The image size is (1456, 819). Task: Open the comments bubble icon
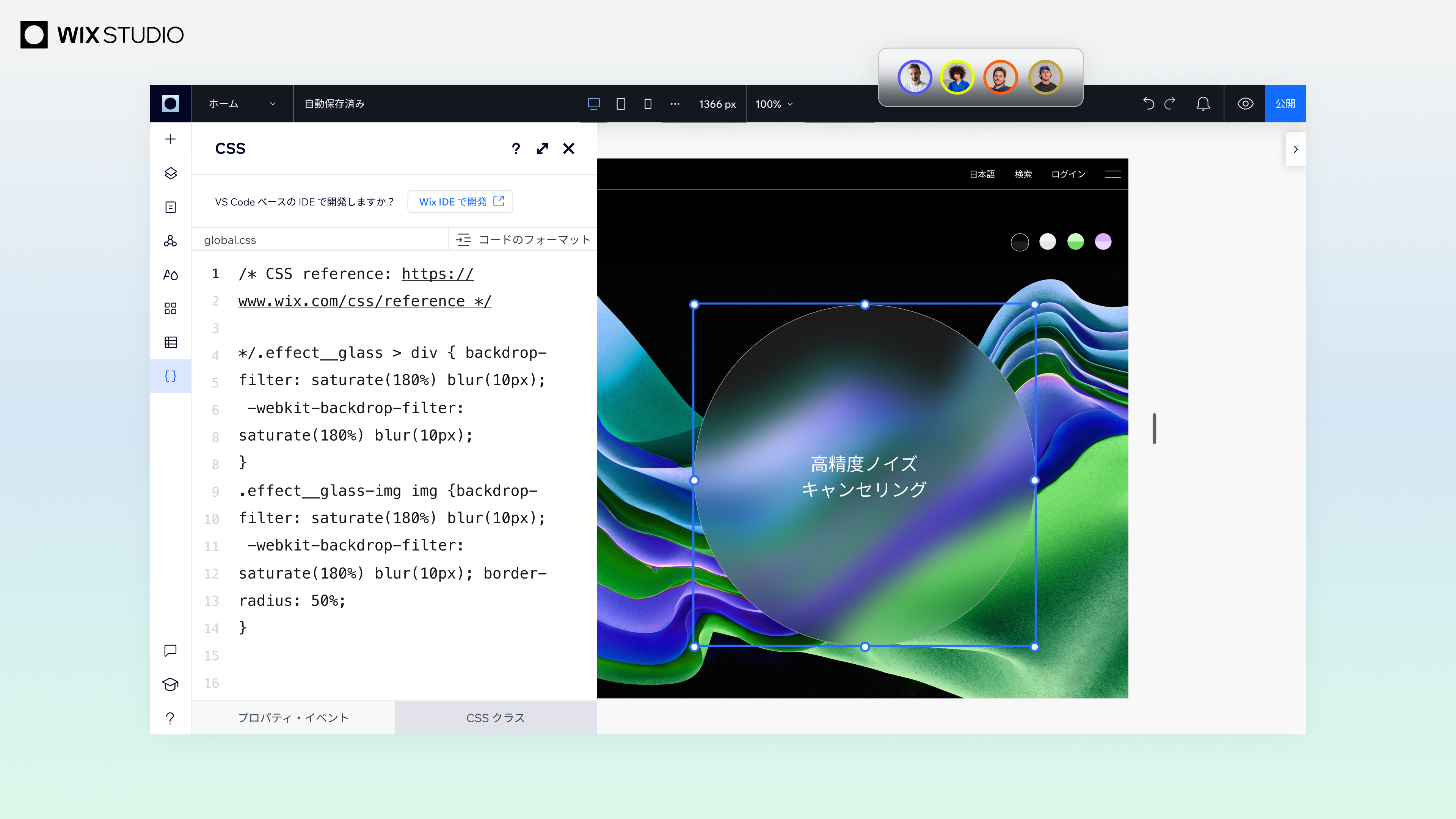coord(169,650)
